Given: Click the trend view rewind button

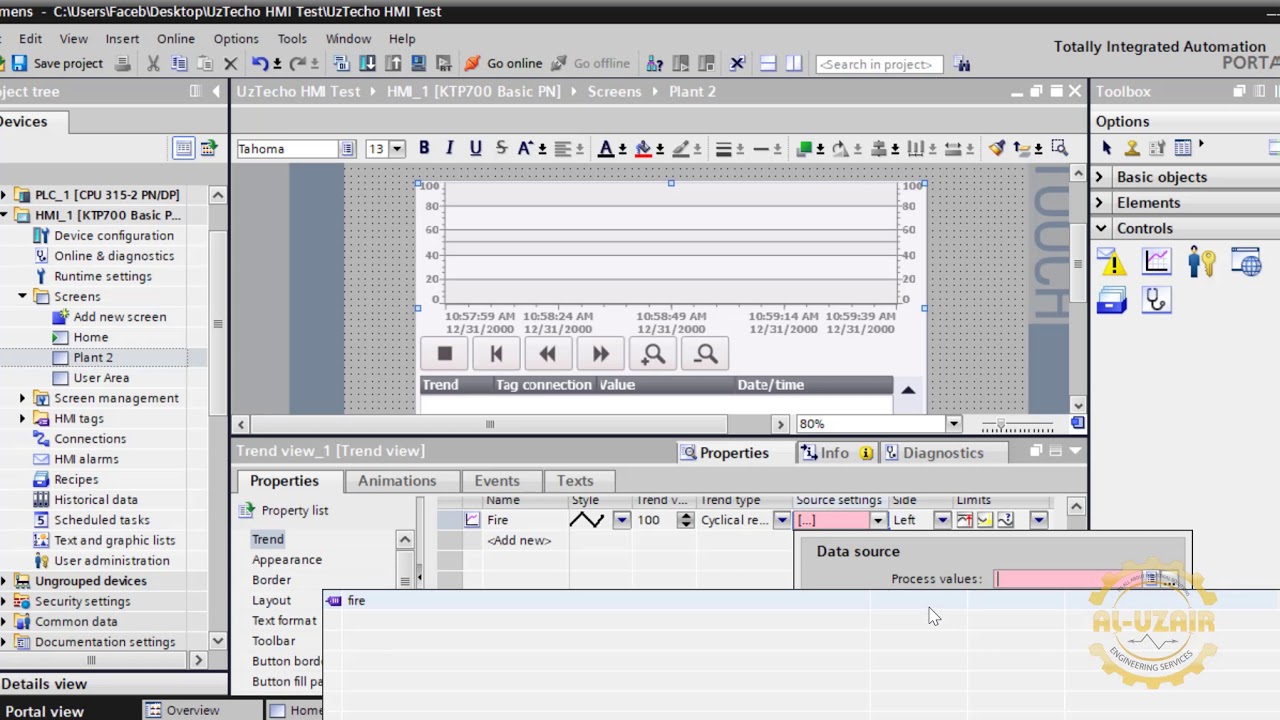Looking at the screenshot, I should [548, 354].
